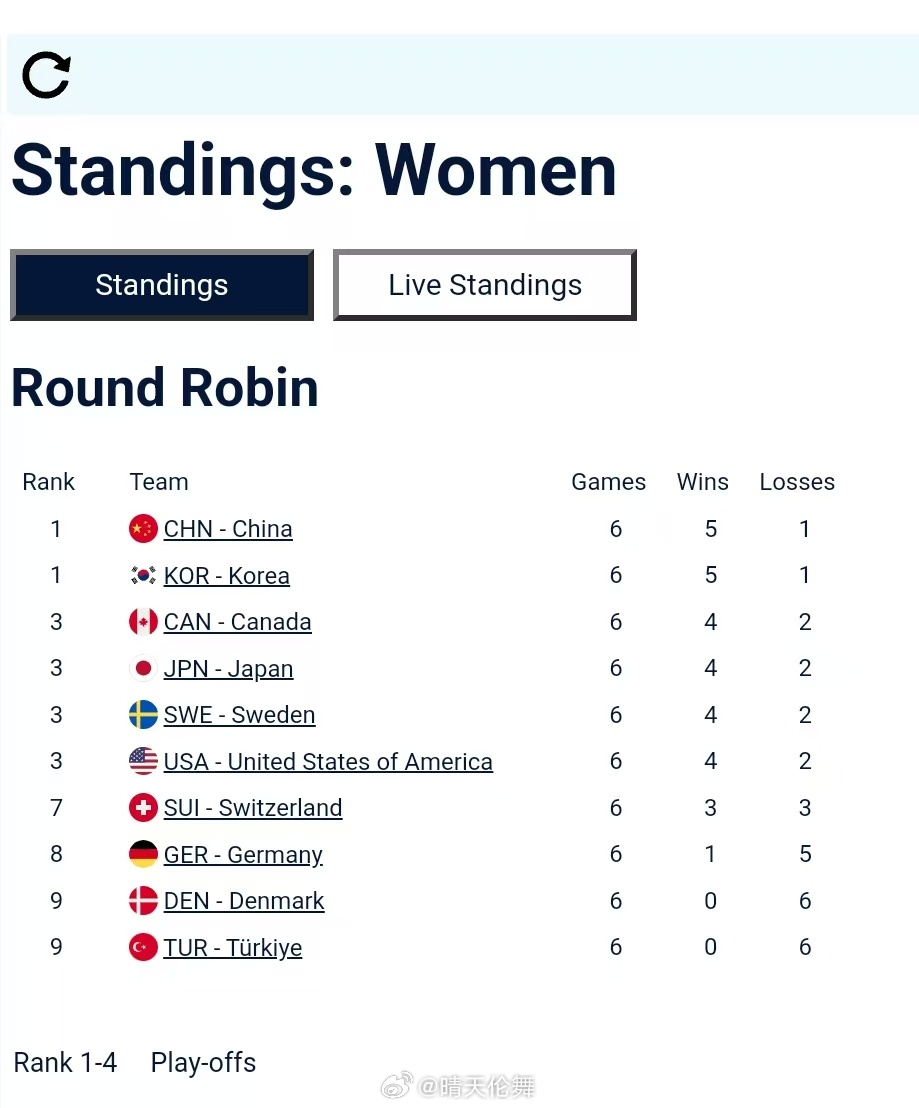Click the Switzerland flag icon
The width and height of the screenshot is (919, 1108).
click(x=143, y=808)
